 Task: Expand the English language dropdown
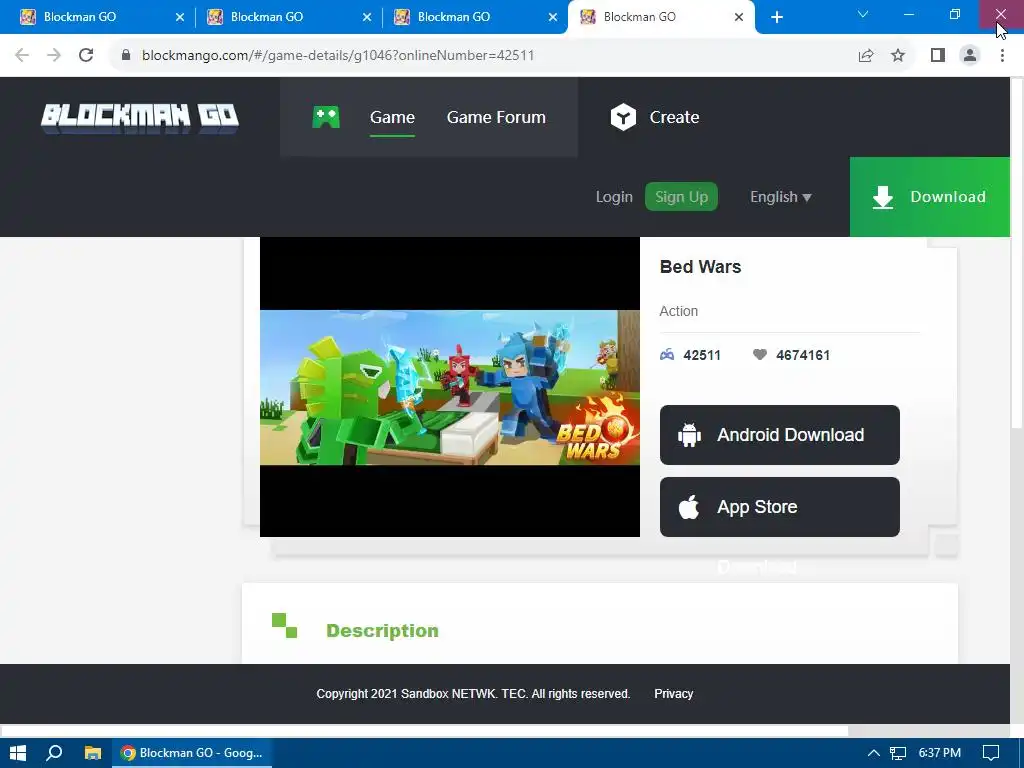coord(780,197)
